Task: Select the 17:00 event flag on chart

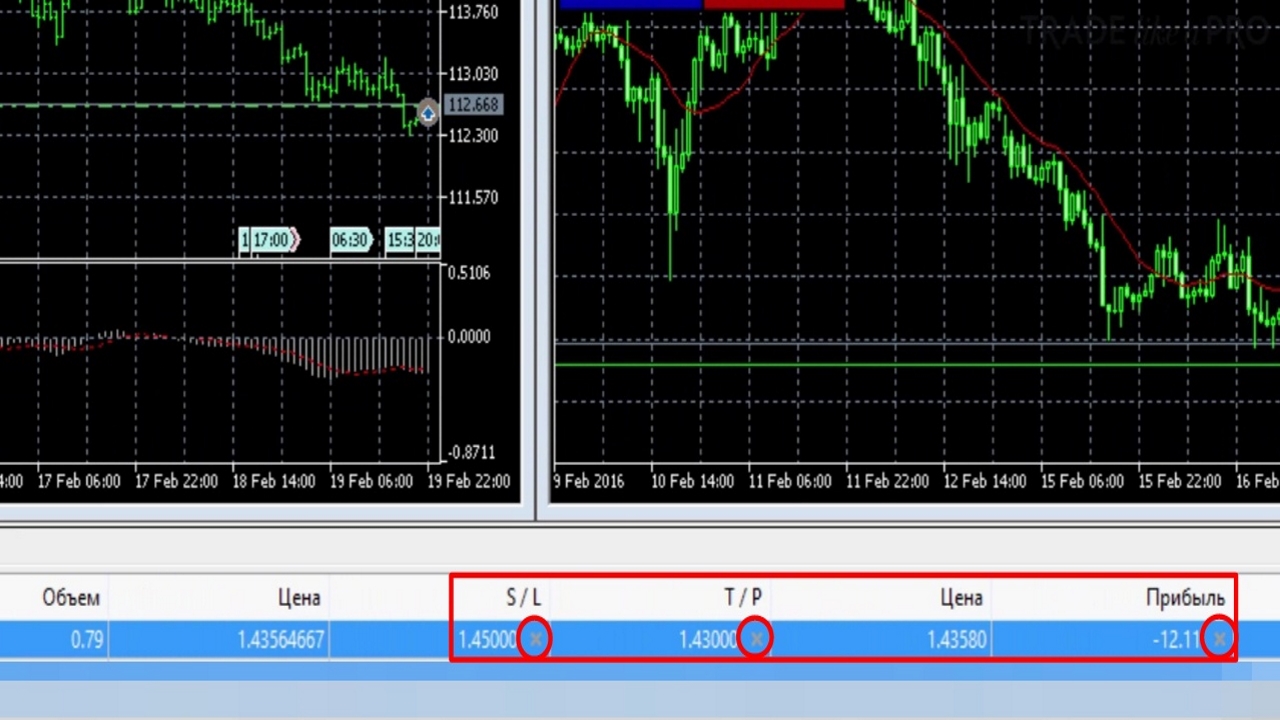Action: [x=271, y=240]
